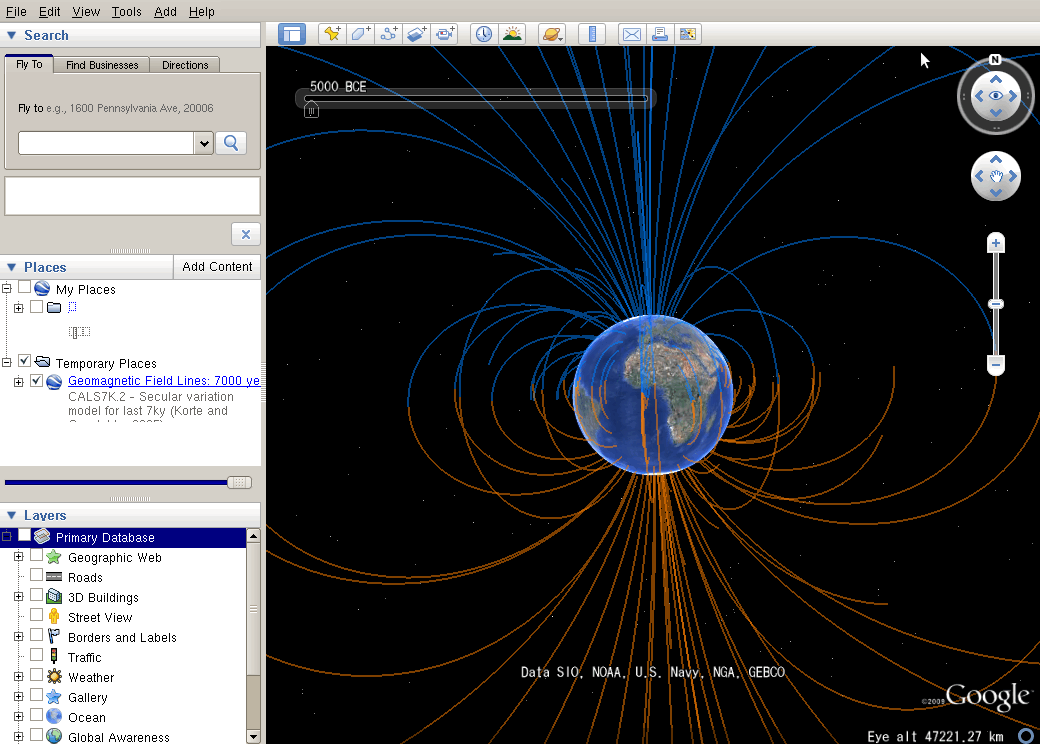Open the Tools menu
This screenshot has height=744, width=1040.
pyautogui.click(x=126, y=12)
